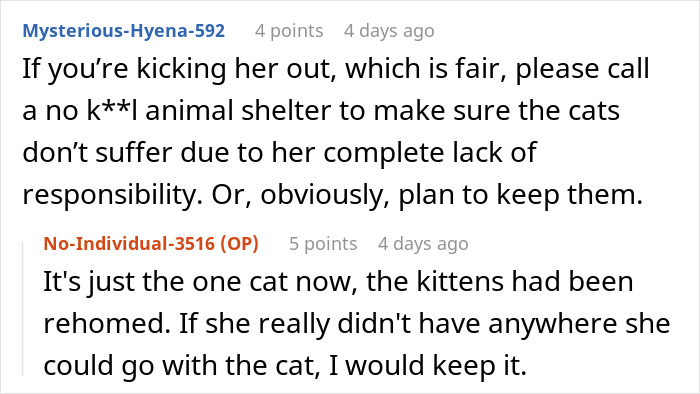The image size is (700, 394).
Task: Click the word 'responsibility.' in the comment
Action: tap(113, 195)
